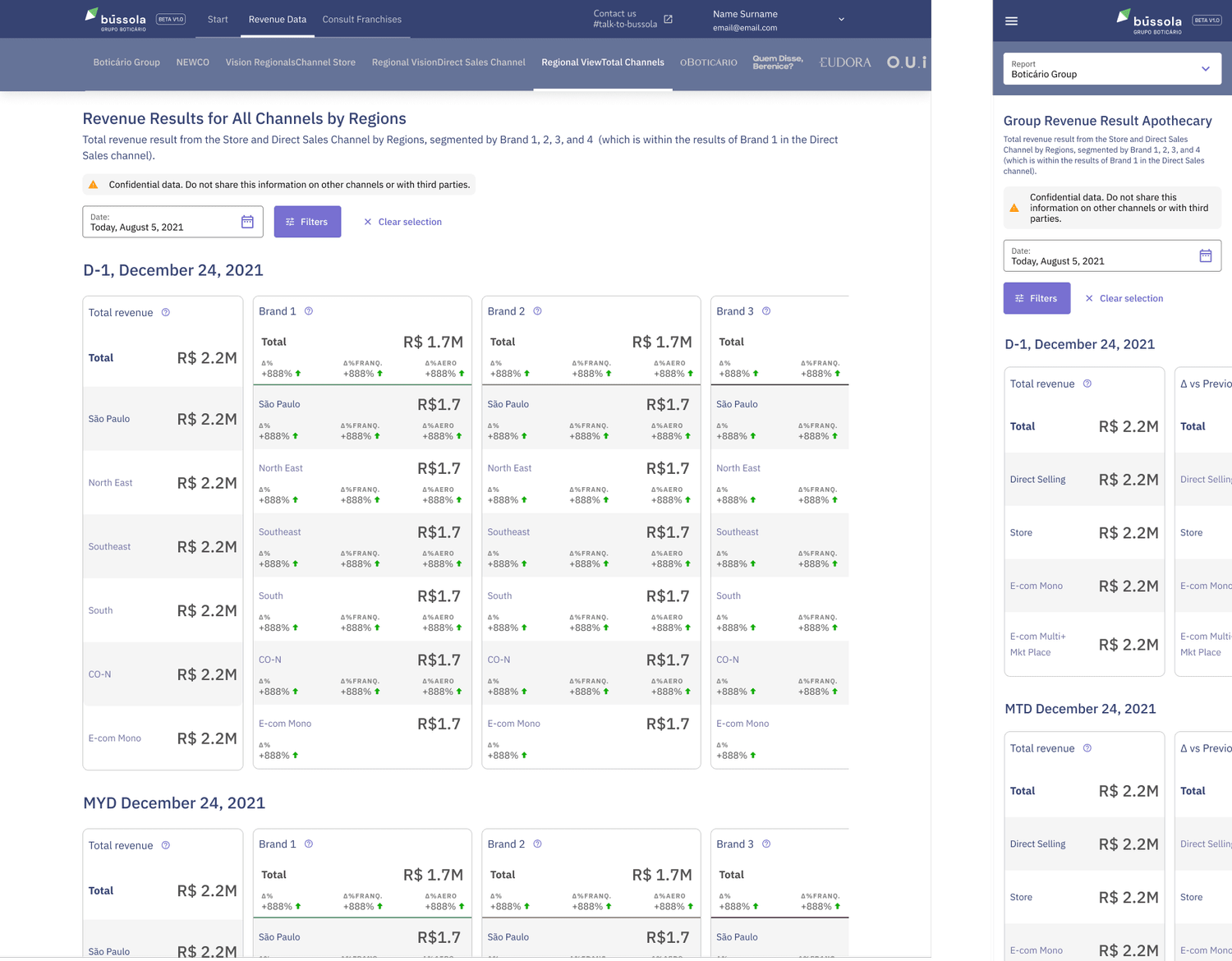The image size is (1232, 961).
Task: Click the "MYD December 24, 2021" heading
Action: (x=174, y=802)
